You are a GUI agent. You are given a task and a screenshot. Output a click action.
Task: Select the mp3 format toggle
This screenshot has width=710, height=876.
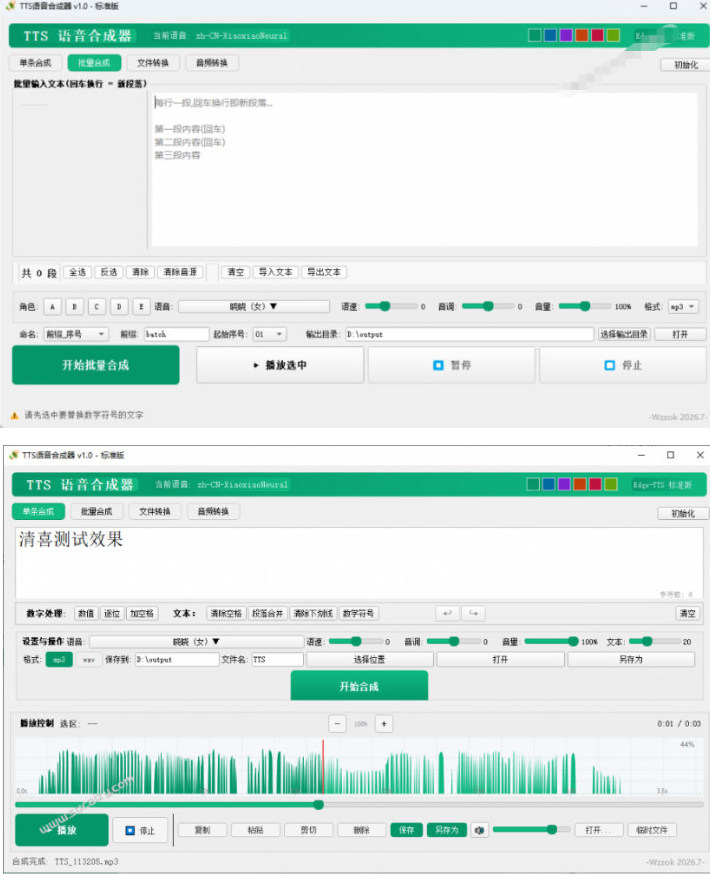coord(59,659)
